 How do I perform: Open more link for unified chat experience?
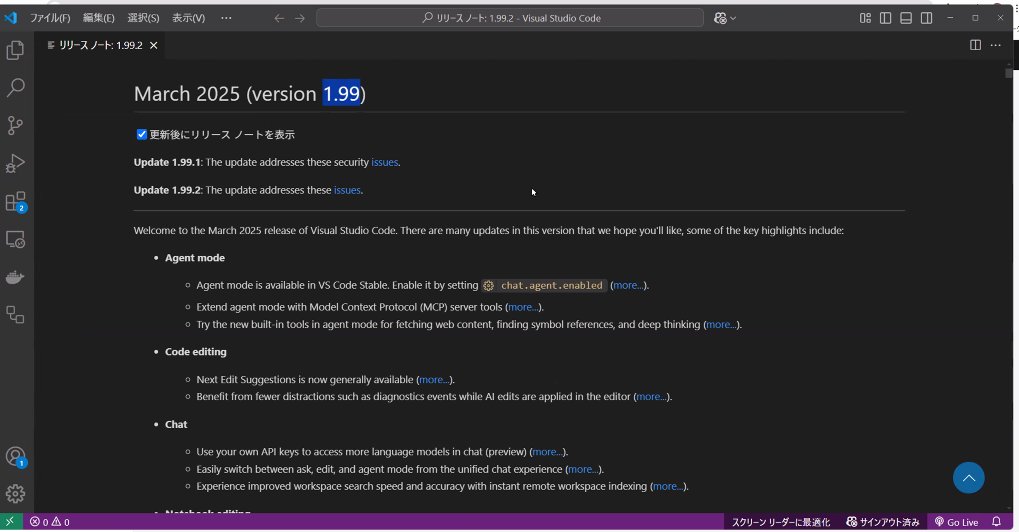pyautogui.click(x=584, y=469)
